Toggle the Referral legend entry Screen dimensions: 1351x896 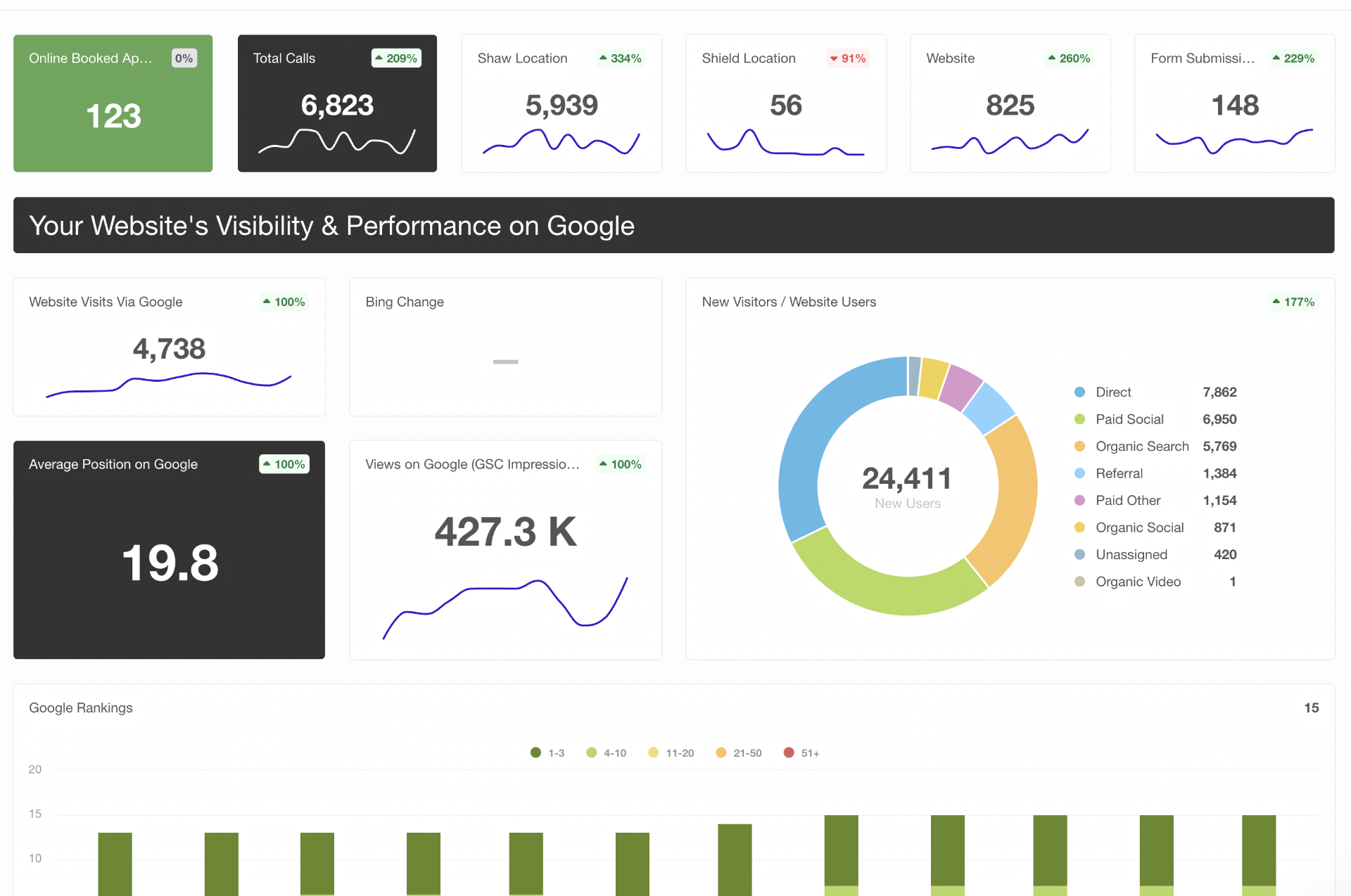click(x=1108, y=473)
